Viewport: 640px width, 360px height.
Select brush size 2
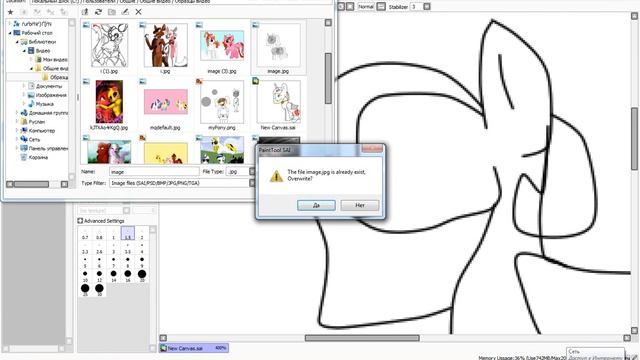pyautogui.click(x=142, y=233)
